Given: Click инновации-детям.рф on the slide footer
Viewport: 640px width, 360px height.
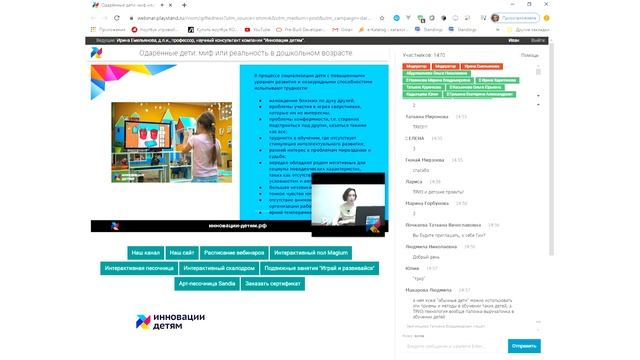Looking at the screenshot, I should point(238,226).
